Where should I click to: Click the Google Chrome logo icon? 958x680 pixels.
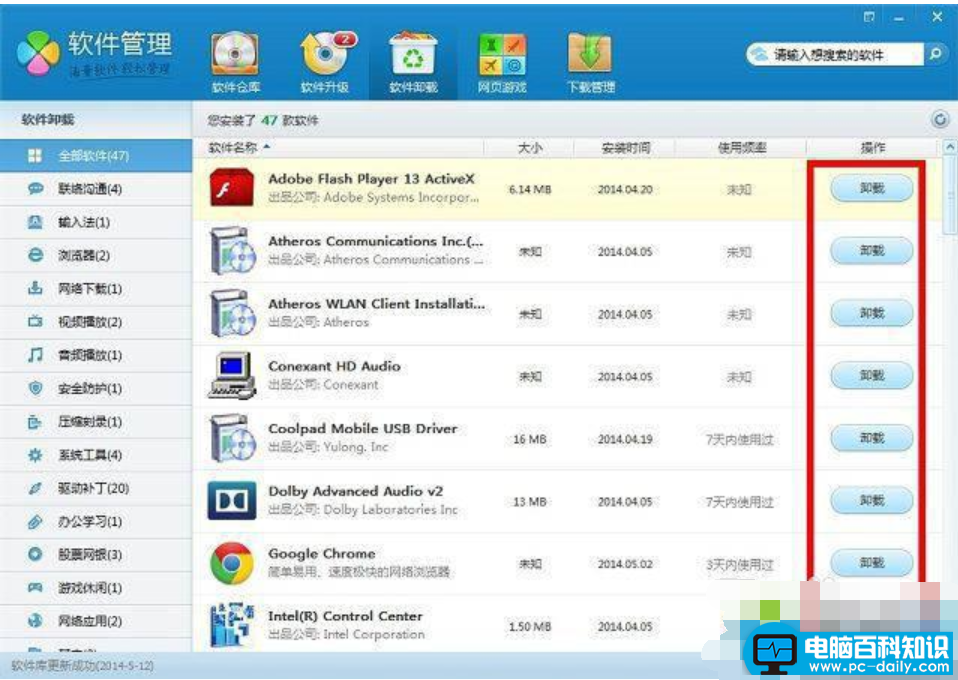tap(232, 563)
